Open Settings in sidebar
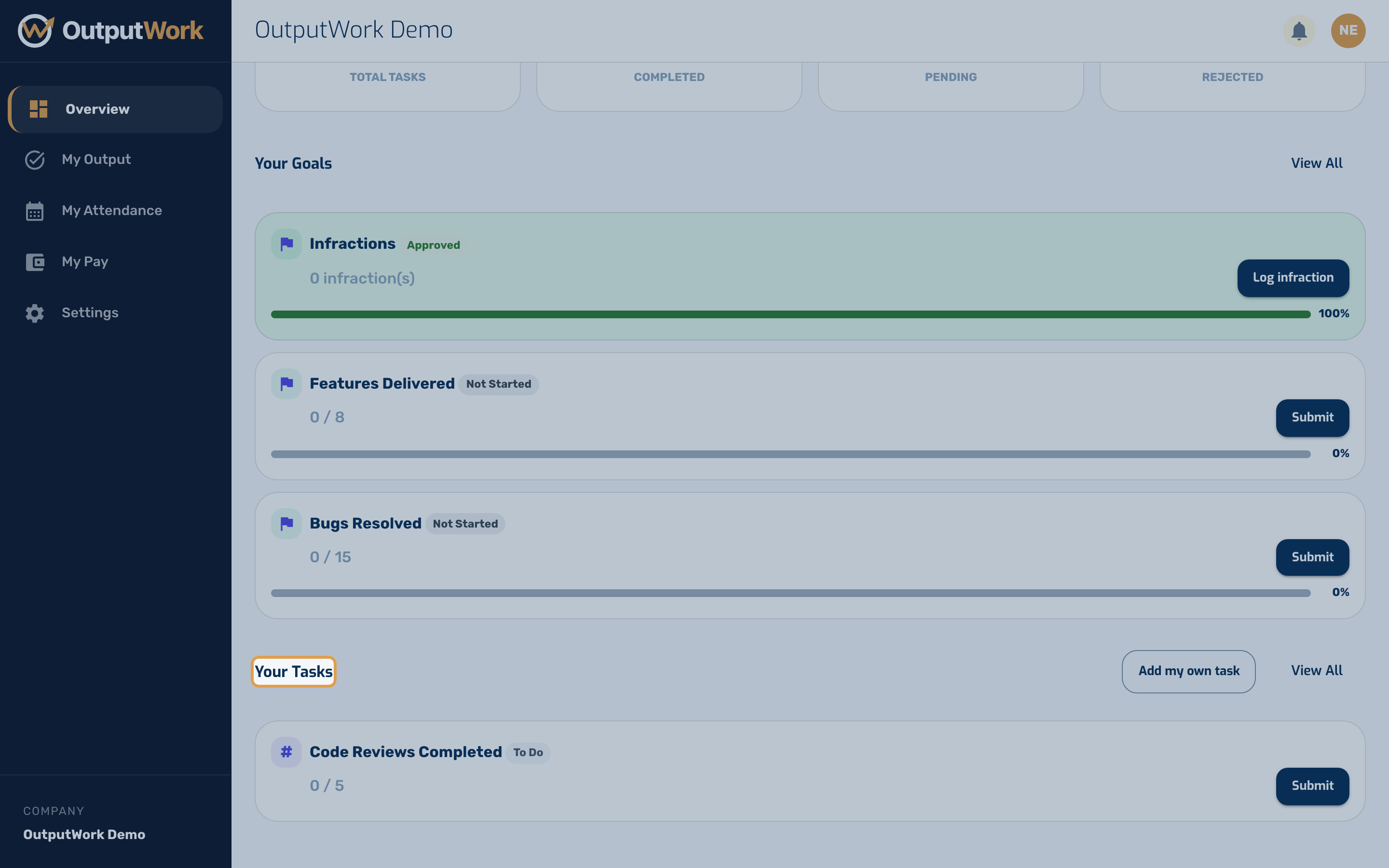Viewport: 1389px width, 868px height. point(115,313)
